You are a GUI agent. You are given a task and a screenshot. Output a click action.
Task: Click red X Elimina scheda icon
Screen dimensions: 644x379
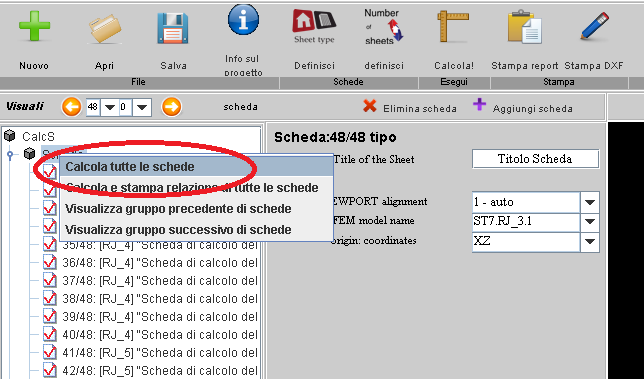(x=370, y=106)
